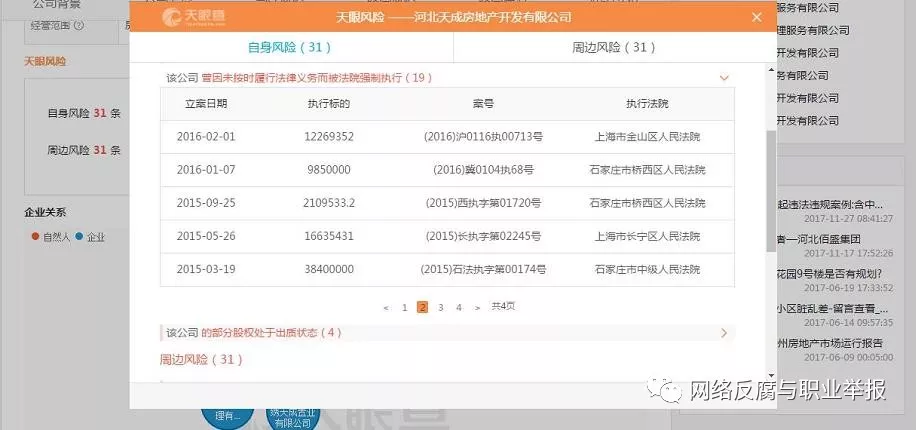
Task: Click the 公司背景 tab in background page
Action: pyautogui.click(x=57, y=5)
